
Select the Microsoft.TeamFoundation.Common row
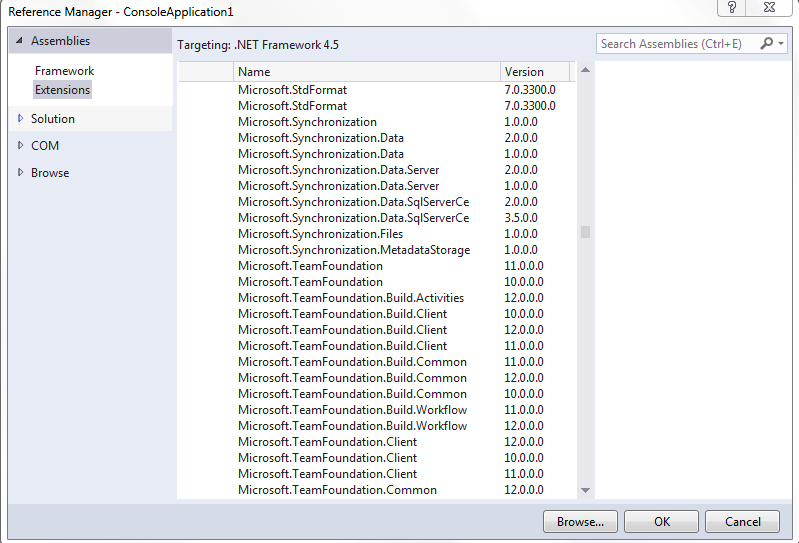point(377,490)
